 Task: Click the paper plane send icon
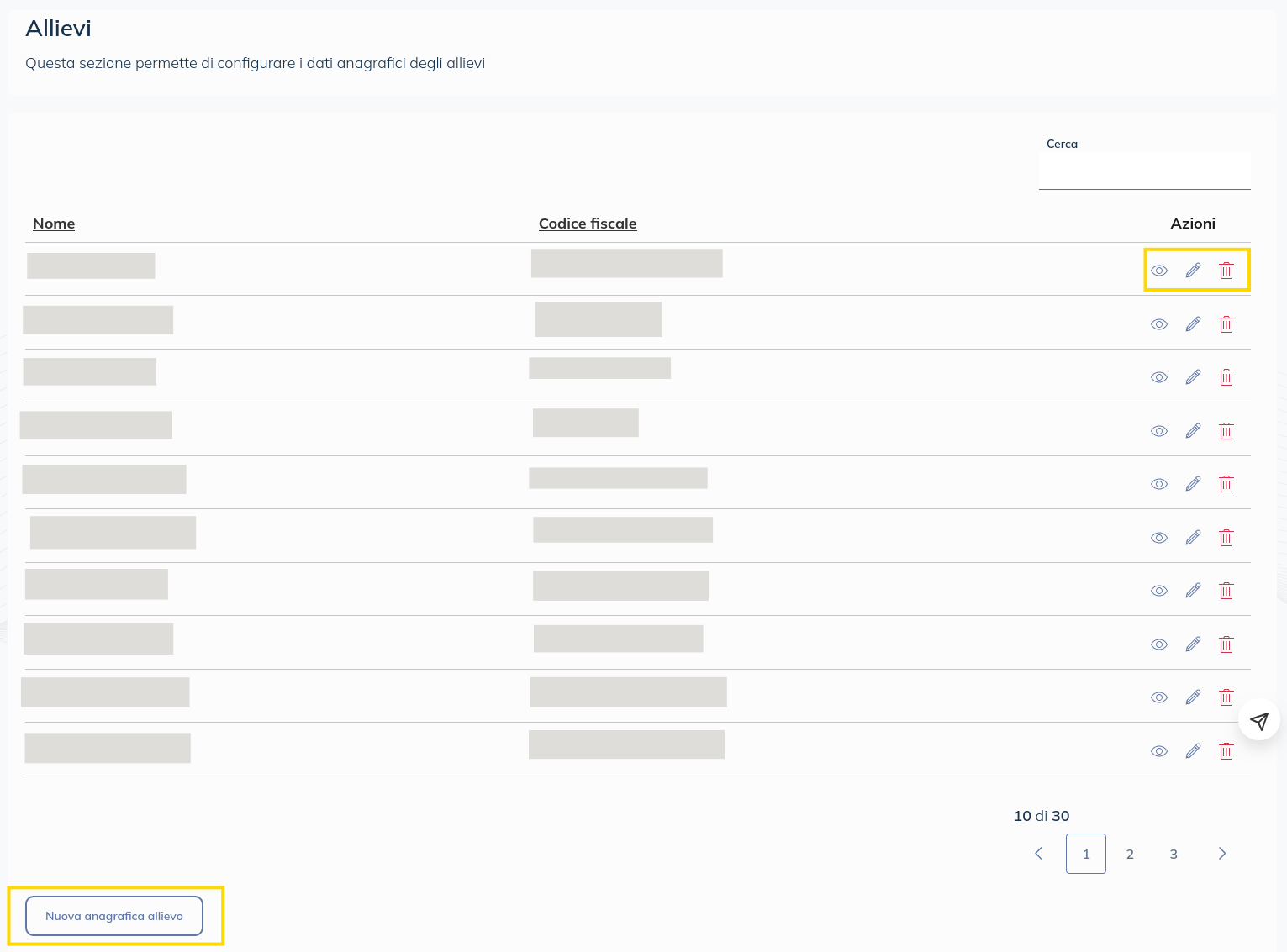coord(1258,720)
